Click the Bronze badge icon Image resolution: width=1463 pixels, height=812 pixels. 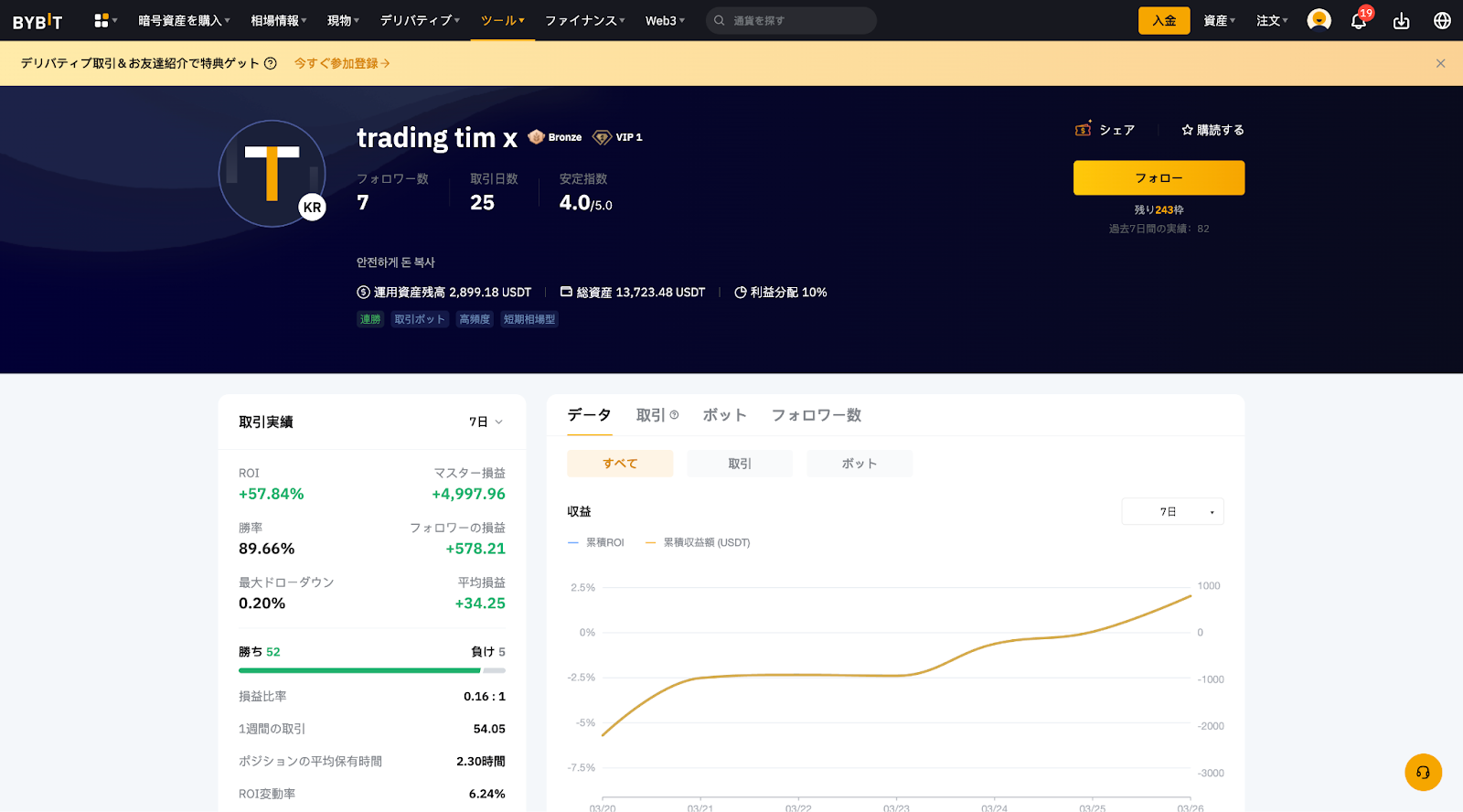point(536,137)
